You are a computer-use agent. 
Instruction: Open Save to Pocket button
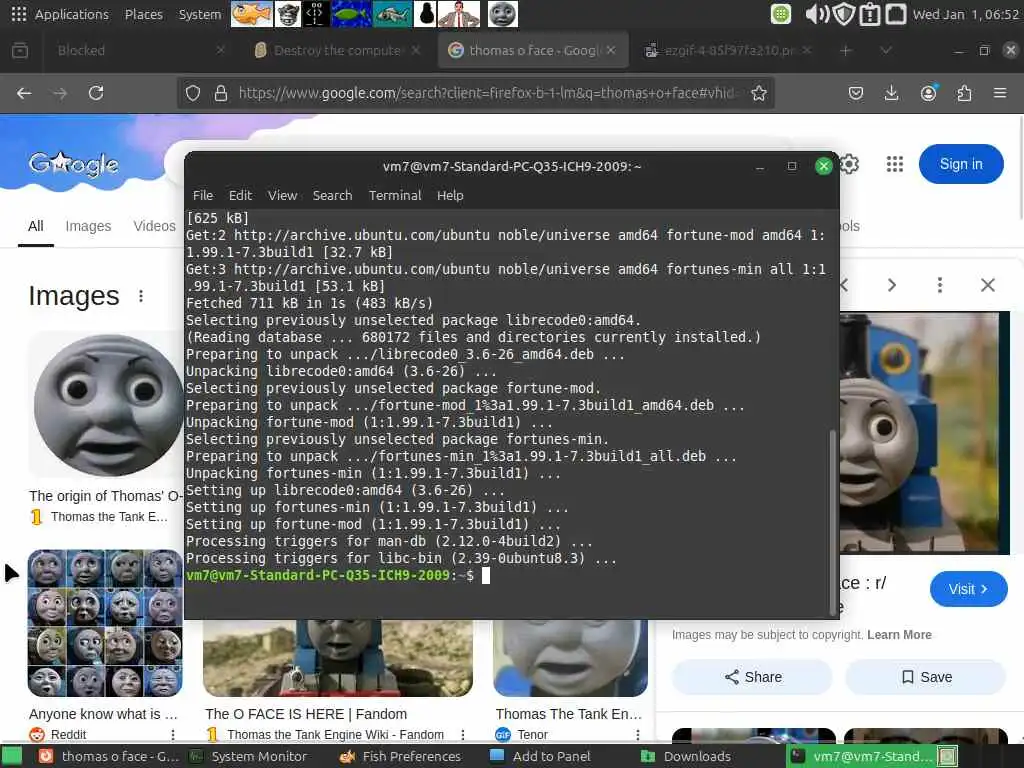click(x=856, y=93)
